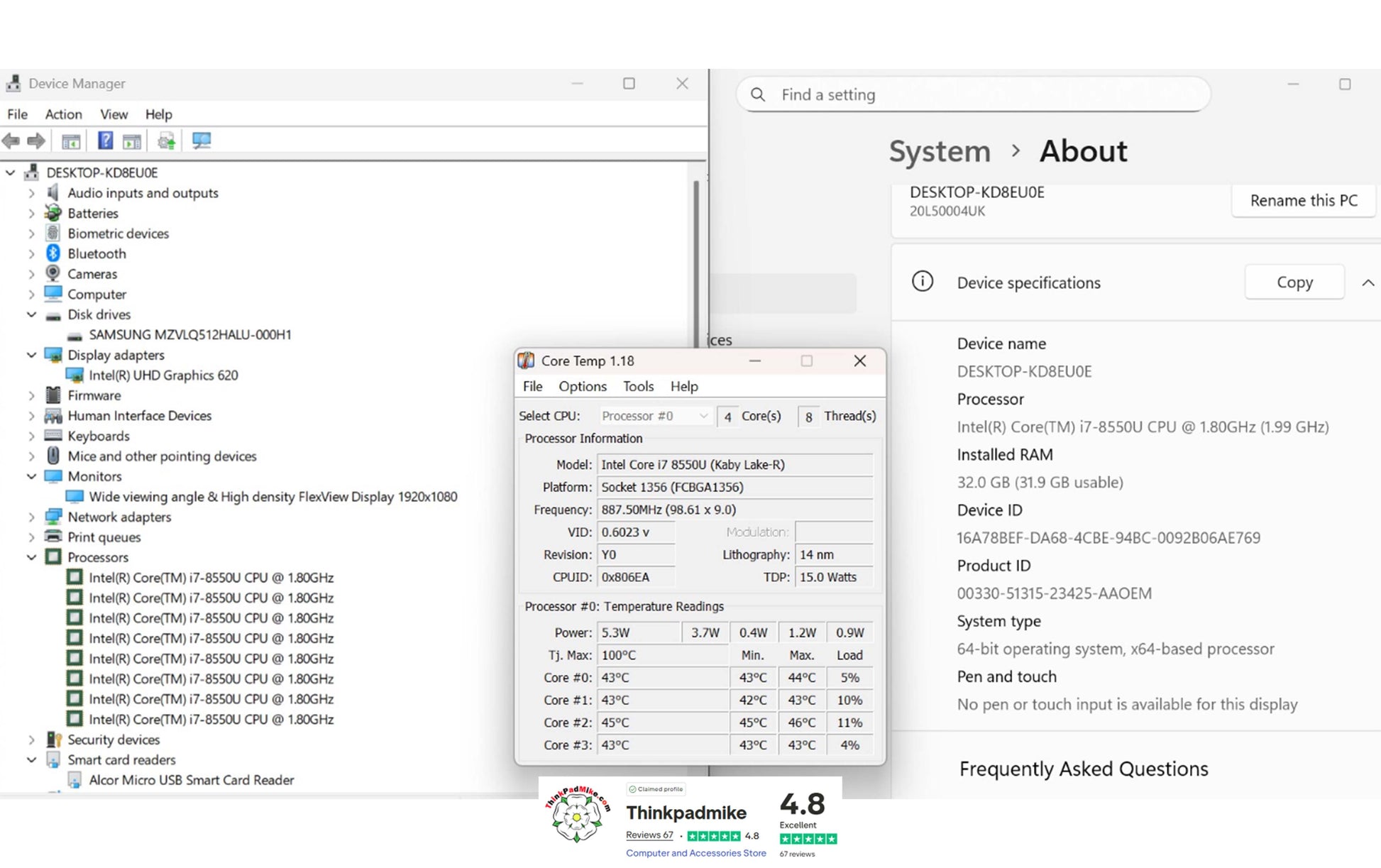
Task: Click the Core Temp title bar icon
Action: click(x=526, y=361)
